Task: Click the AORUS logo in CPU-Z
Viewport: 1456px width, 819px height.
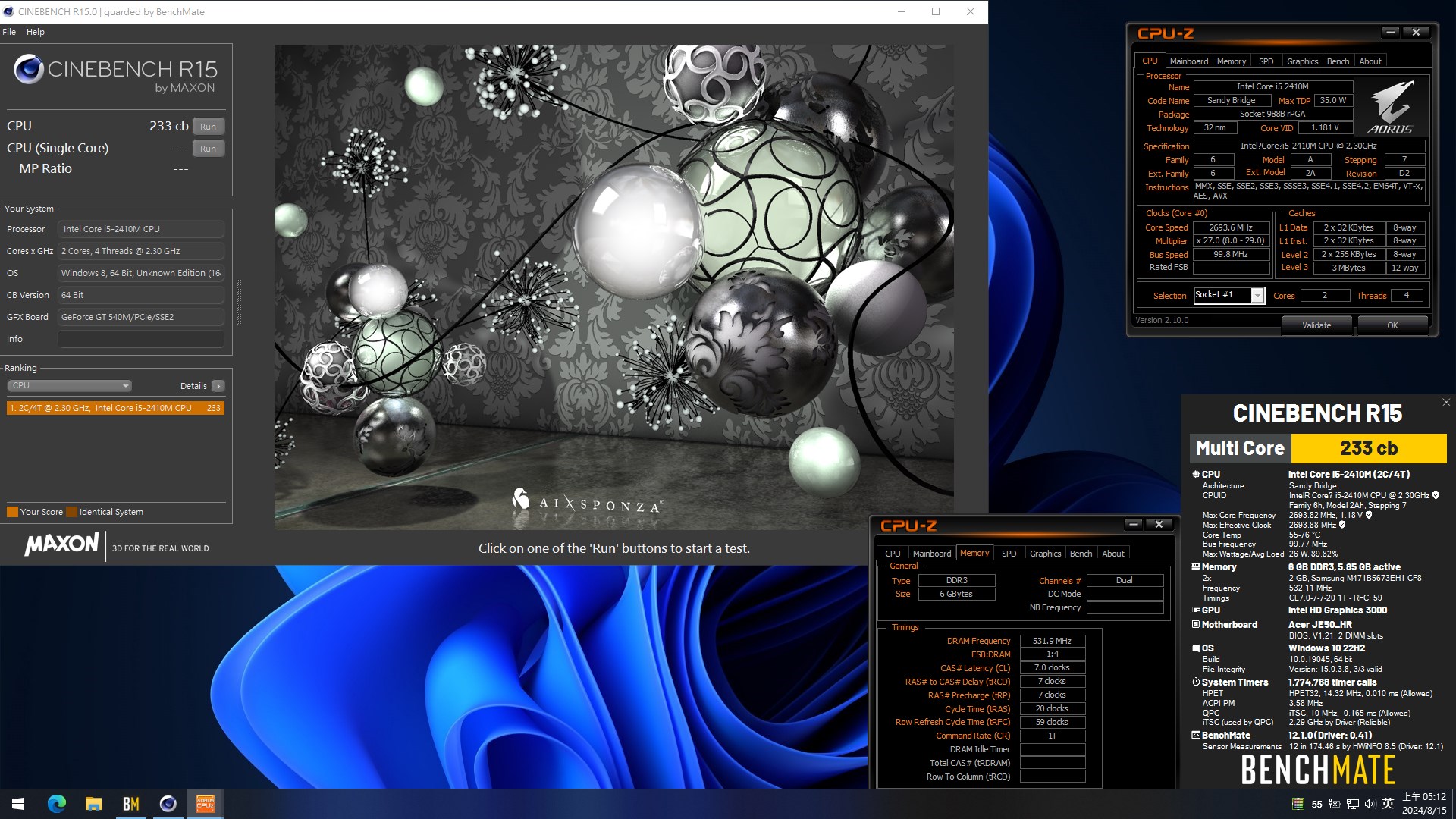Action: [x=1391, y=107]
